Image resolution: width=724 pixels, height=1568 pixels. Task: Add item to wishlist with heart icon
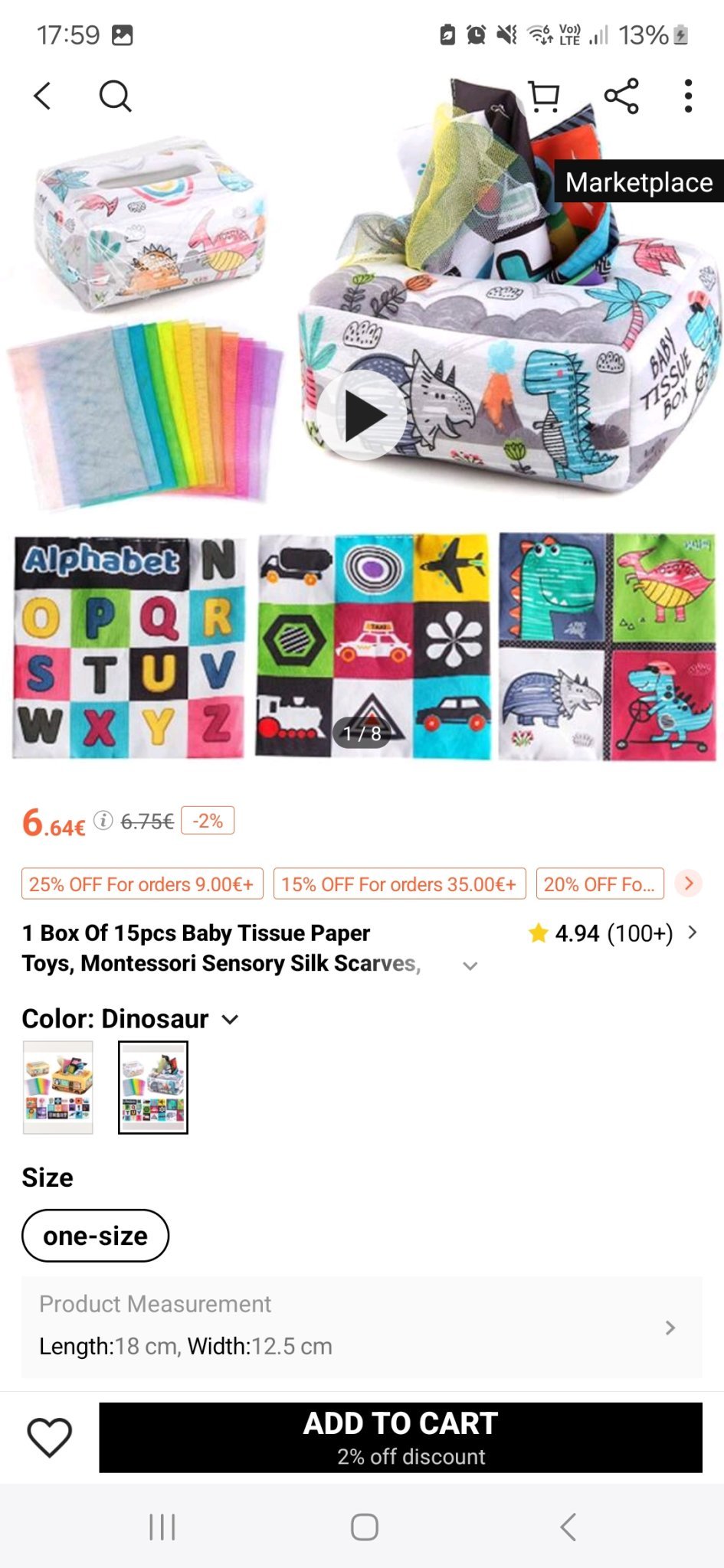(50, 1437)
